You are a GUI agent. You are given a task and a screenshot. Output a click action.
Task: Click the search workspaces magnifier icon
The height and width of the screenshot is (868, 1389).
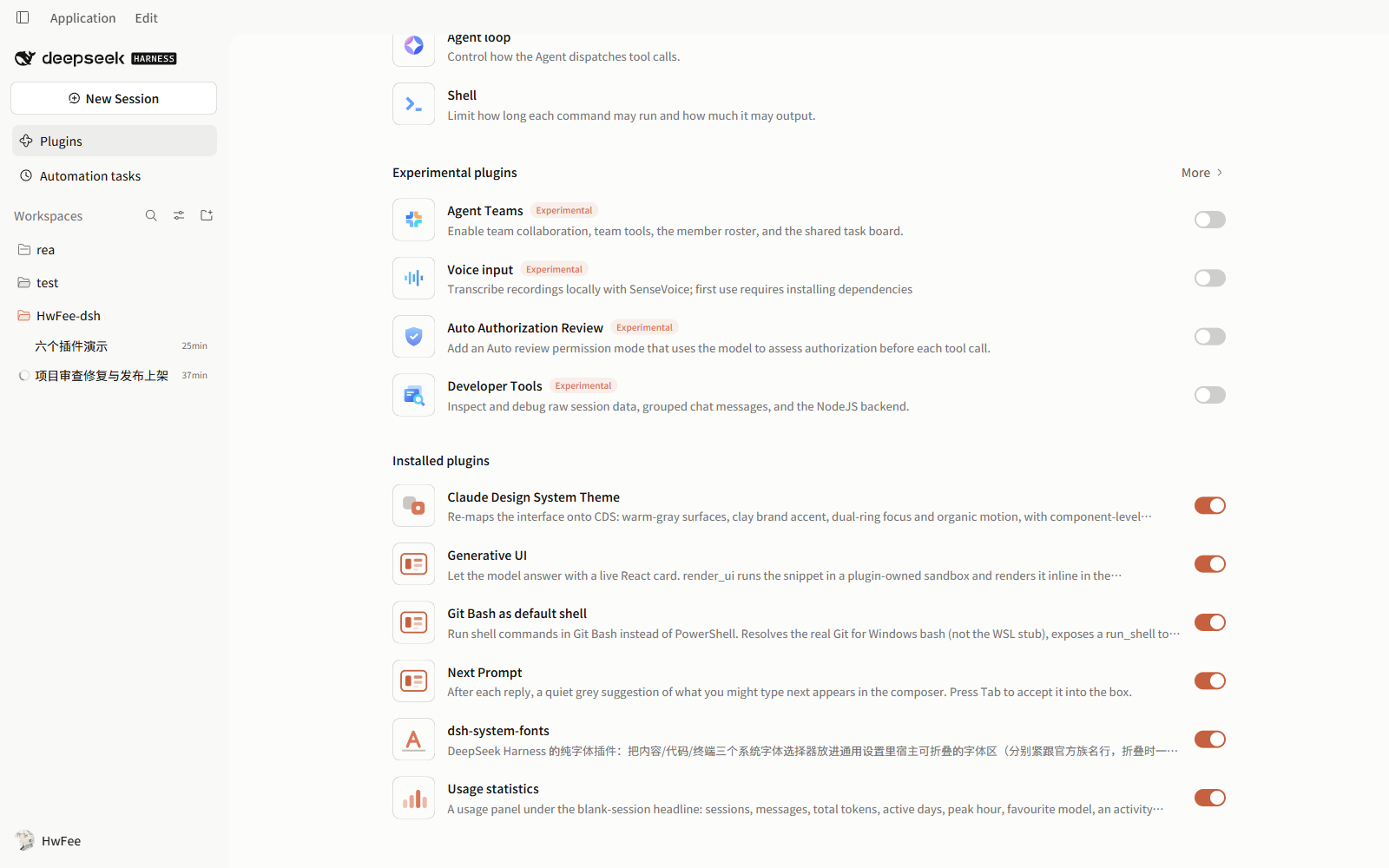coord(151,215)
